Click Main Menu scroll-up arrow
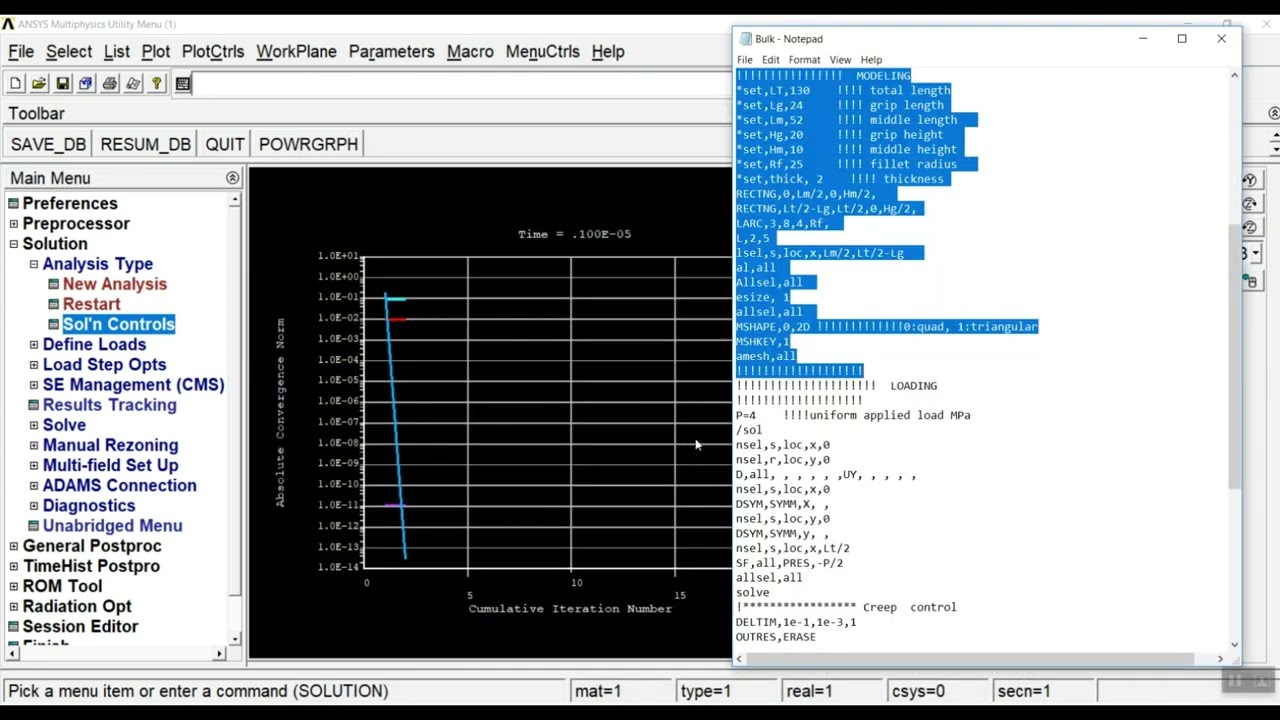Viewport: 1280px width, 720px height. click(x=235, y=201)
